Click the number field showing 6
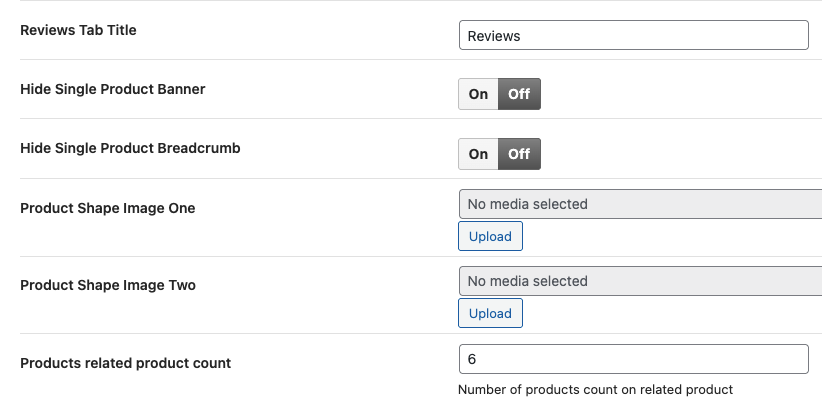Screen dimensions: 822x409 (x=632, y=359)
